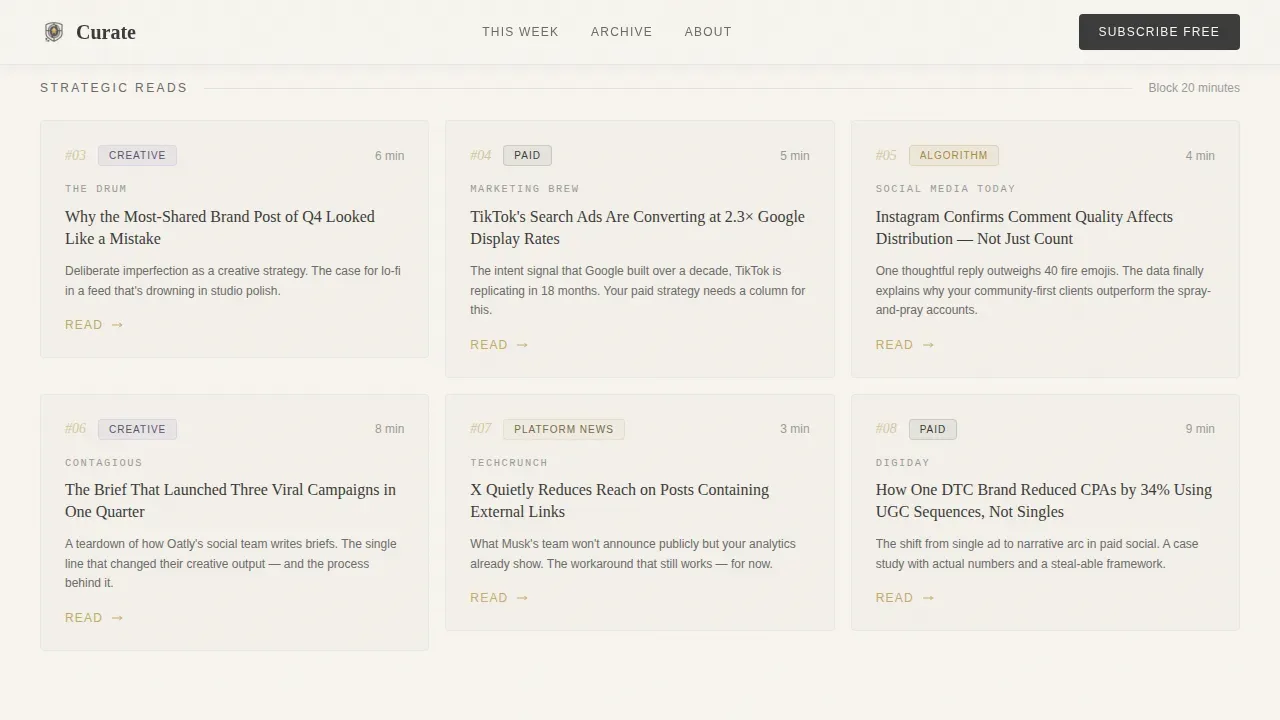Screen dimensions: 1280x720
Task: Click the '#03' card number
Action: click(76, 155)
